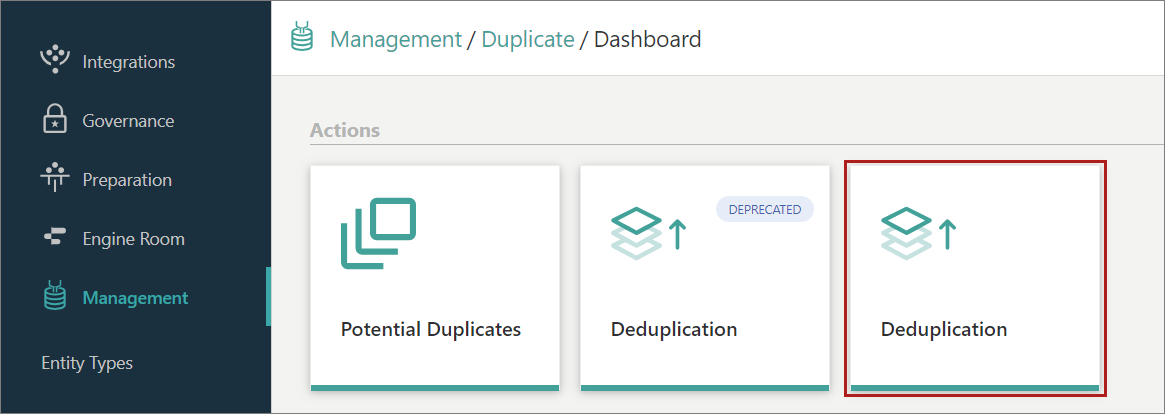
Task: Select Management in the sidebar
Action: pyautogui.click(x=134, y=298)
